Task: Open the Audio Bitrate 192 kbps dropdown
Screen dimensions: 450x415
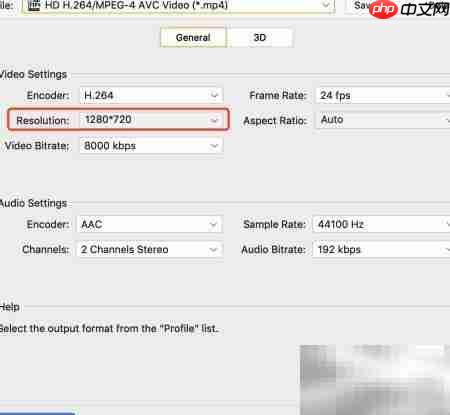Action: [x=381, y=249]
